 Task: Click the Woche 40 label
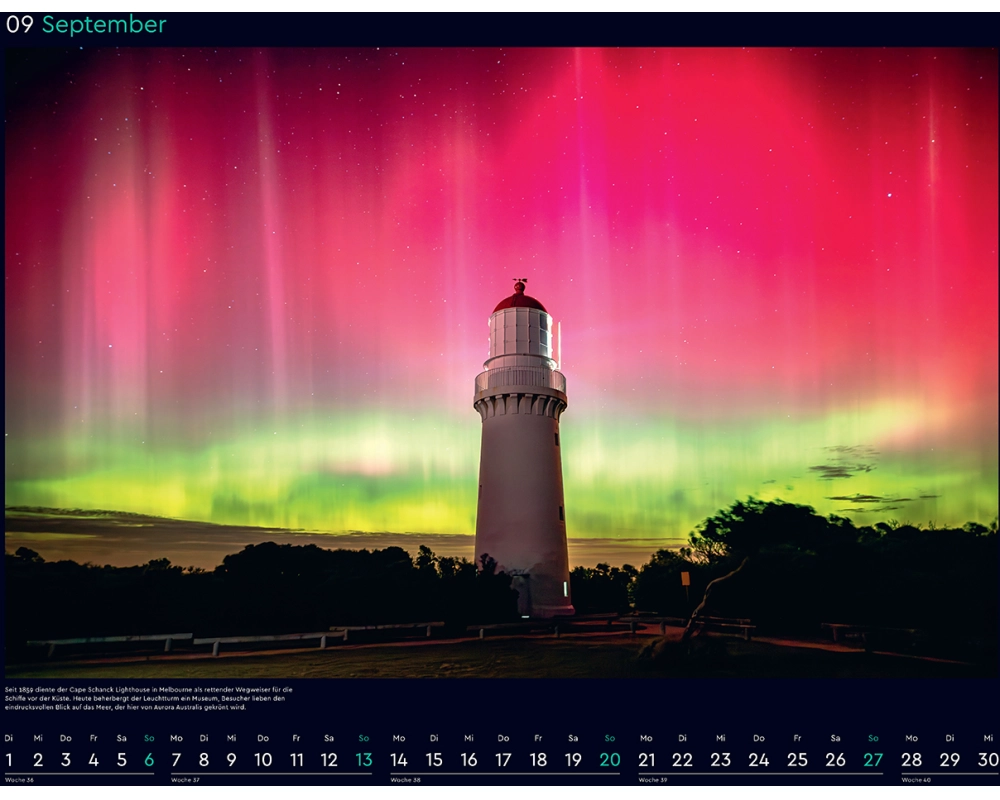916,780
